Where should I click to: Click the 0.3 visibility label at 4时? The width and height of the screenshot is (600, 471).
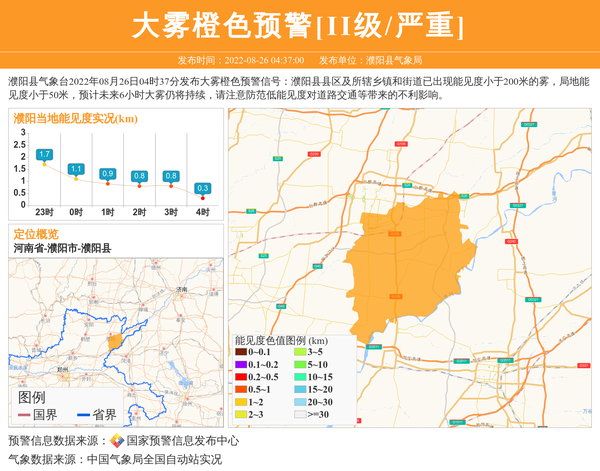[203, 188]
